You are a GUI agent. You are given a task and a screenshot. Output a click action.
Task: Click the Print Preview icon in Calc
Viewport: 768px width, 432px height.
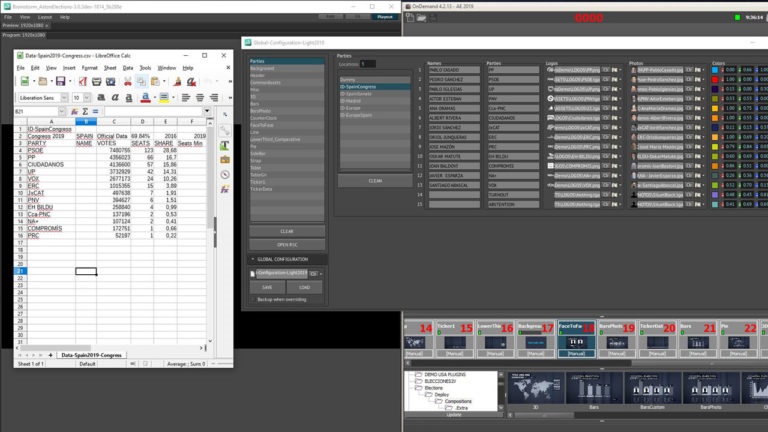[x=111, y=81]
